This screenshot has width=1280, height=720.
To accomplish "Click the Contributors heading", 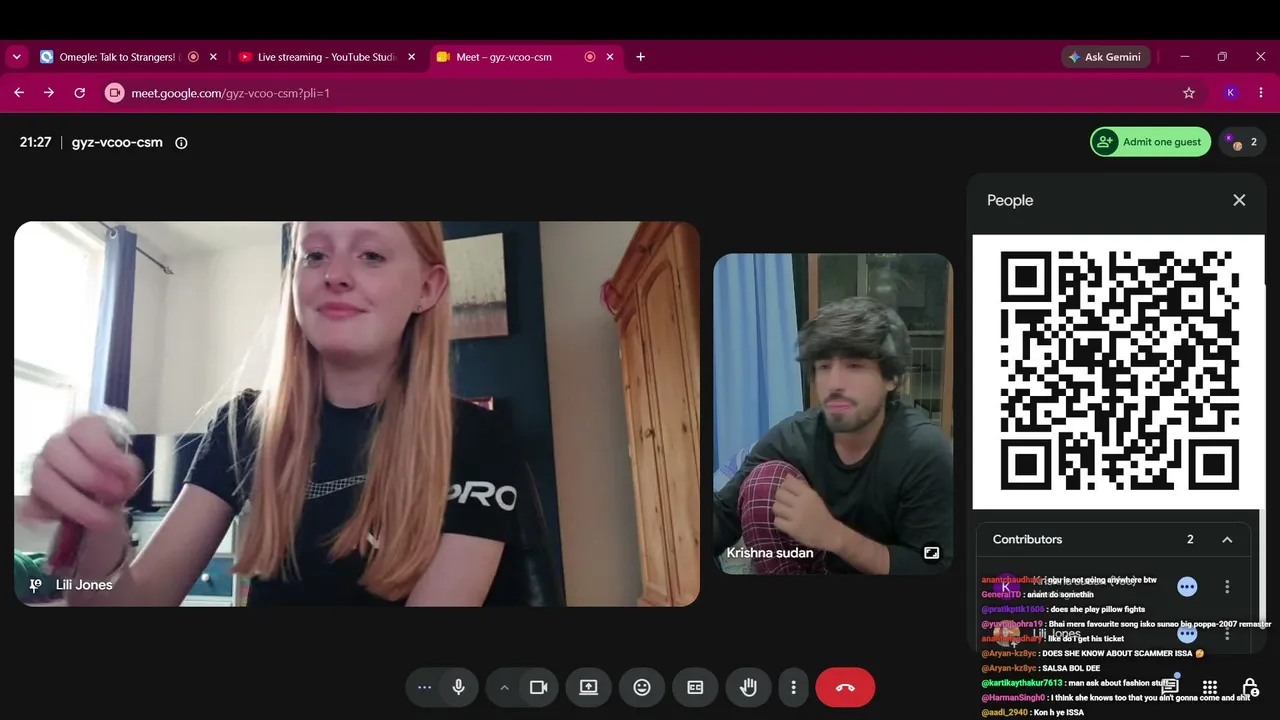I will pos(1027,539).
